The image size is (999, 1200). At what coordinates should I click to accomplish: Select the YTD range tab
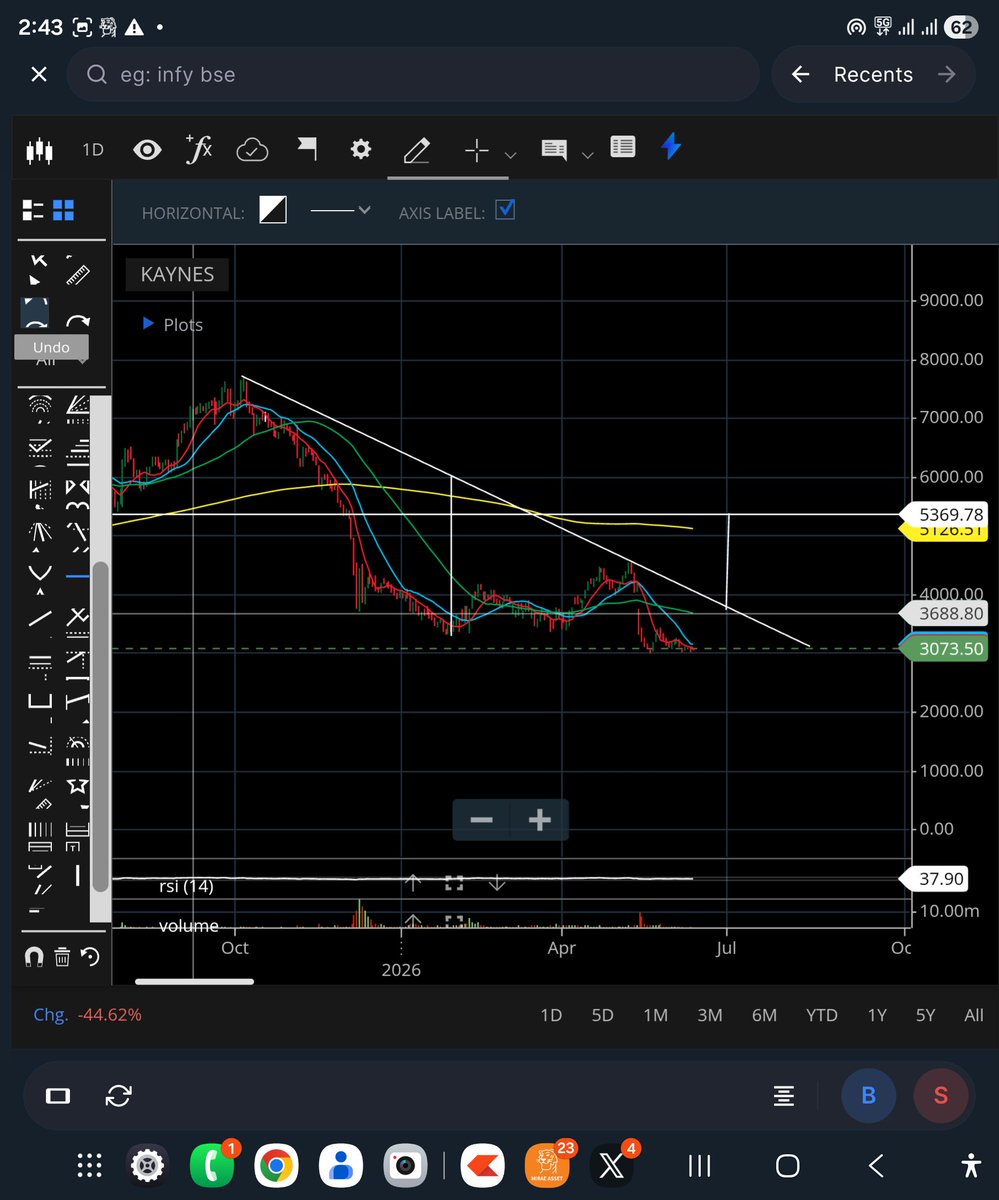pos(821,1015)
